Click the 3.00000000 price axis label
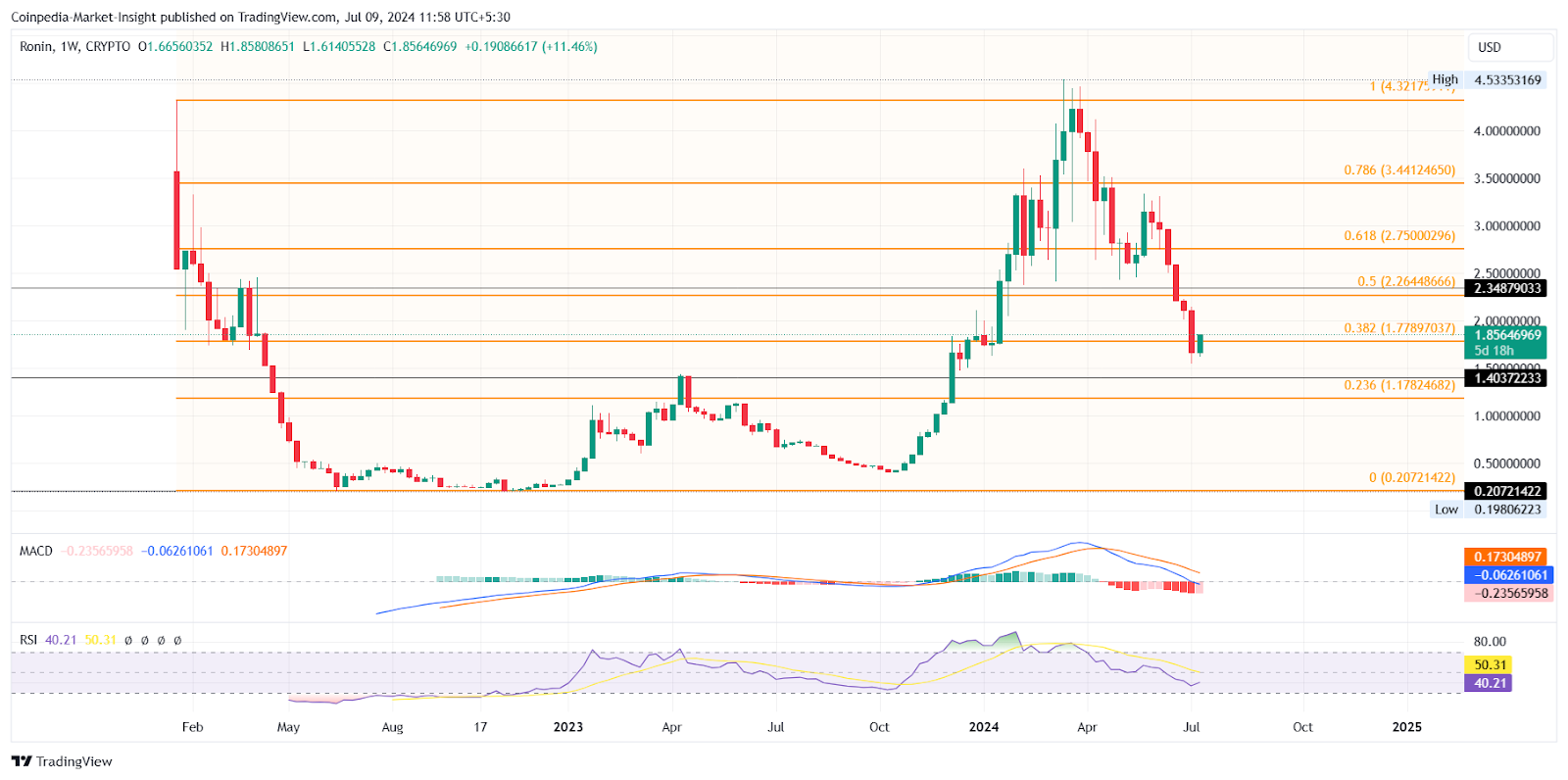This screenshot has height=780, width=1568. tap(1507, 225)
